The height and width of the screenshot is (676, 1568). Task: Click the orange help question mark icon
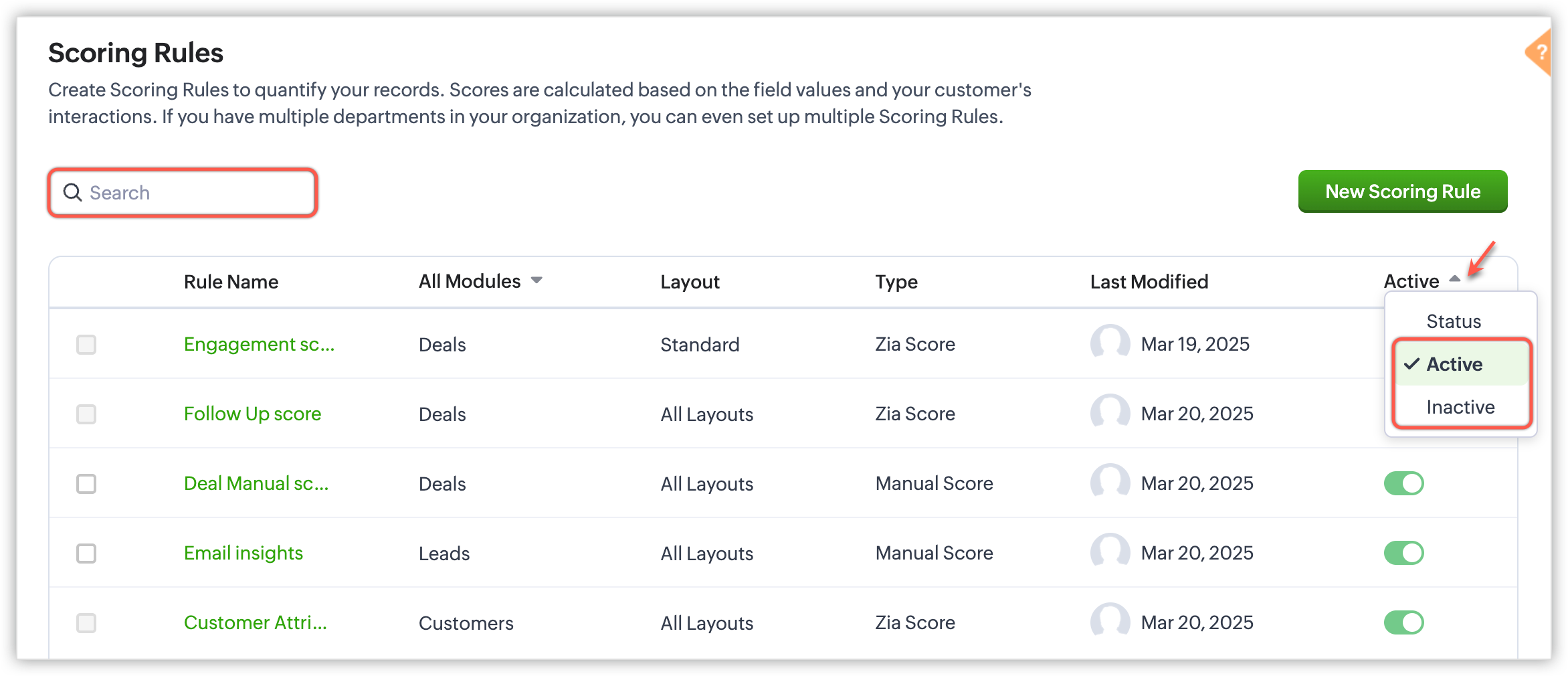(x=1541, y=52)
